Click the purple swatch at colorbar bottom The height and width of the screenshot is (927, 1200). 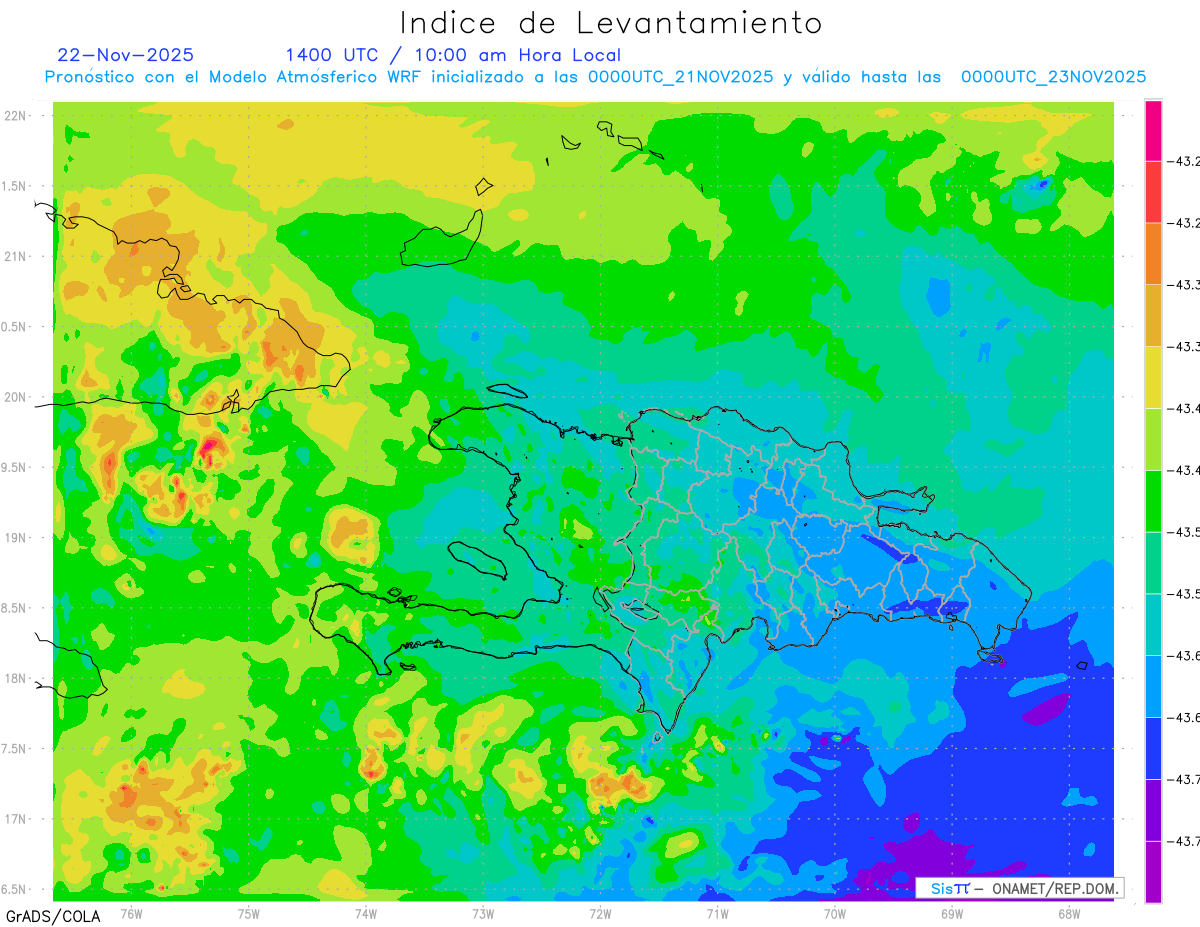(1153, 871)
